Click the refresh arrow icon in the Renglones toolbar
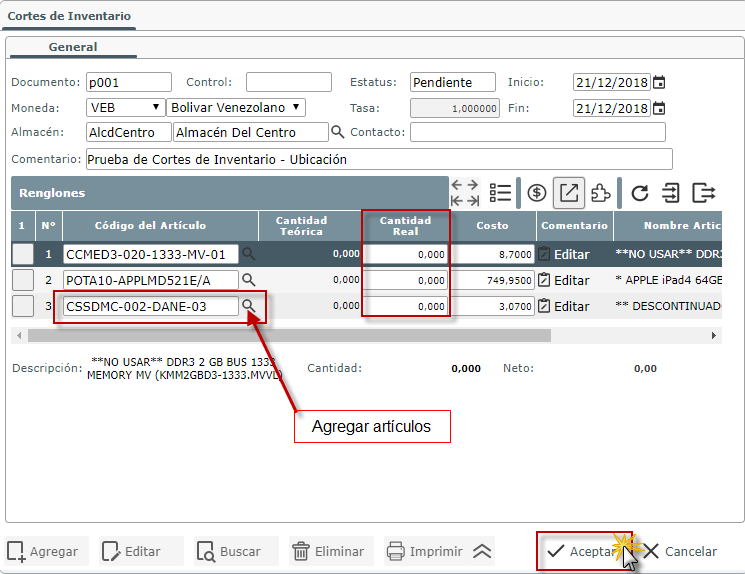745x574 pixels. coord(640,193)
